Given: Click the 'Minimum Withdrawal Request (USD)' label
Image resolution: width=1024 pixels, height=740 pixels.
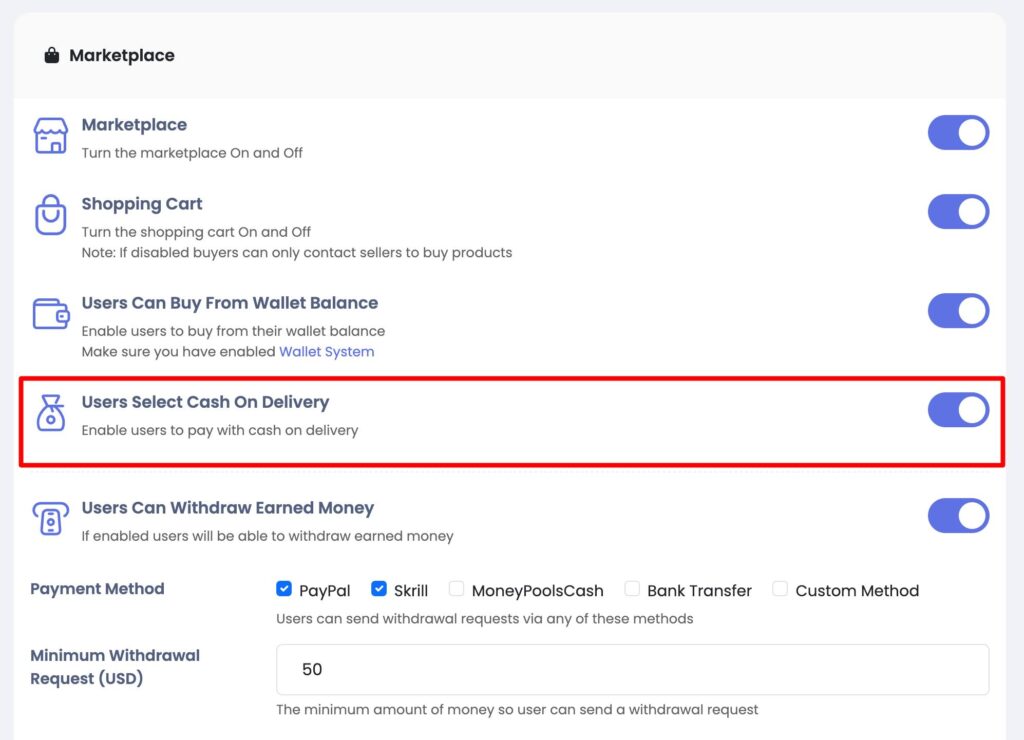Looking at the screenshot, I should pyautogui.click(x=115, y=667).
